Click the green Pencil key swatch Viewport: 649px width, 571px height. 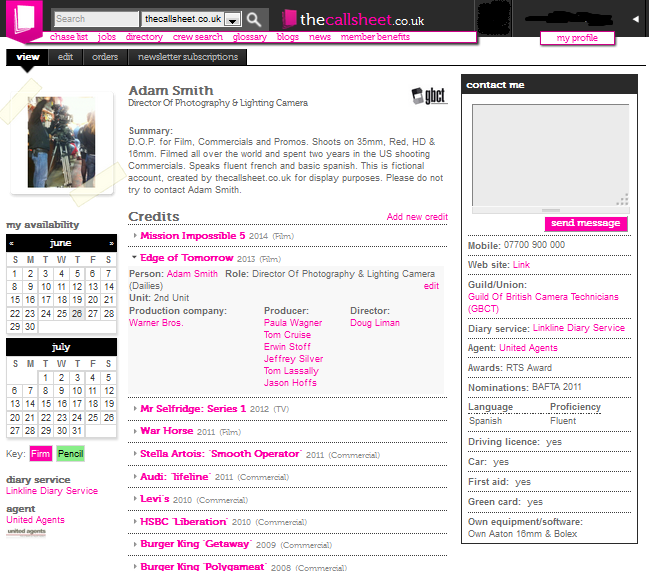click(x=70, y=454)
